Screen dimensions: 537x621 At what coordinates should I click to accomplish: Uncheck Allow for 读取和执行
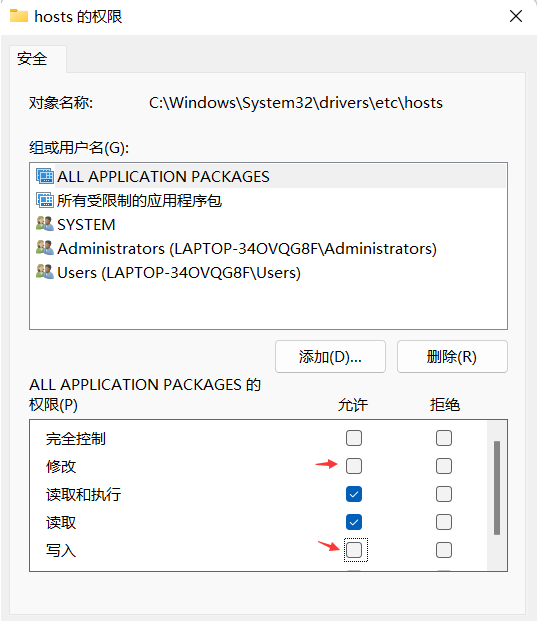coord(354,494)
